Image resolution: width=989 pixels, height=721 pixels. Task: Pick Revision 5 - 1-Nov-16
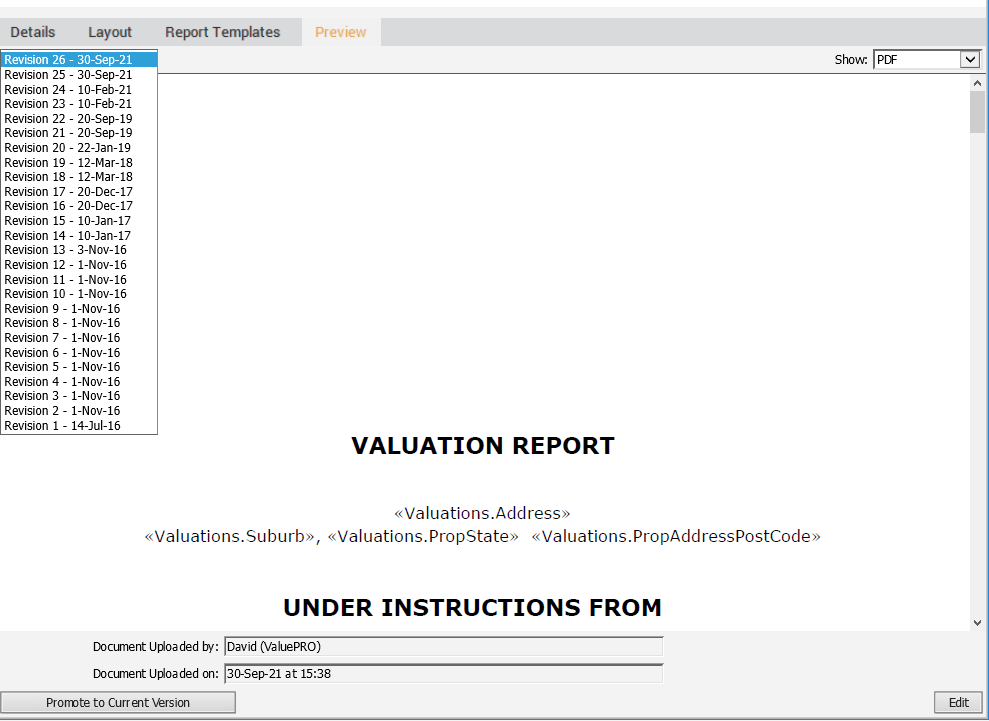[x=79, y=367]
